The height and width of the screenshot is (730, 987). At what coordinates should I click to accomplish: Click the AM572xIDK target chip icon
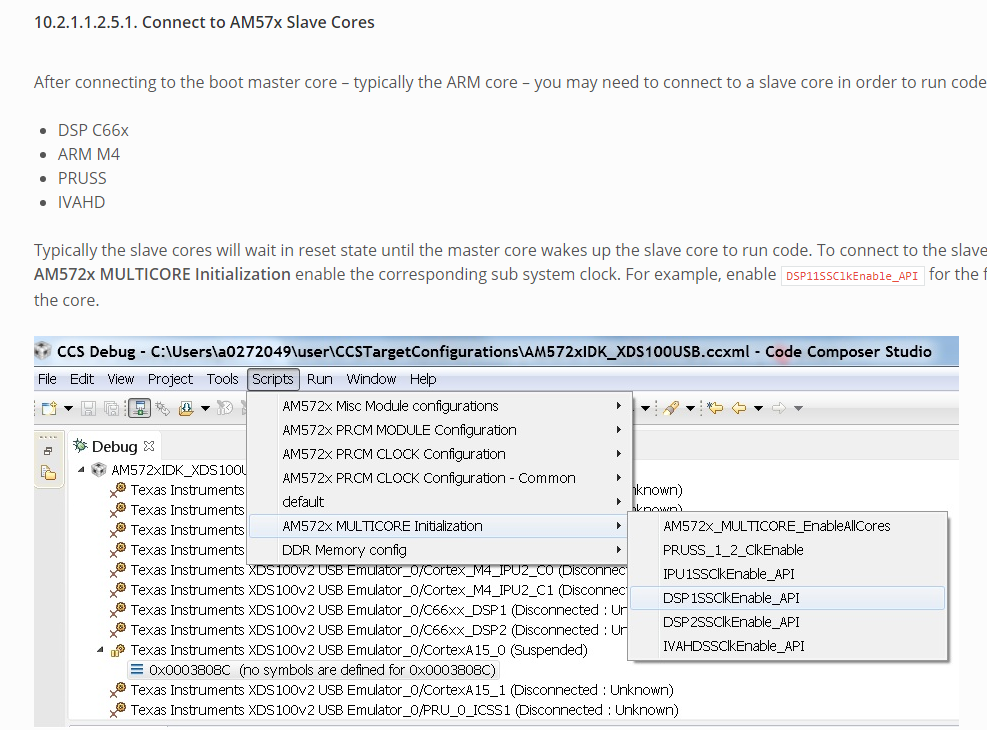click(99, 469)
